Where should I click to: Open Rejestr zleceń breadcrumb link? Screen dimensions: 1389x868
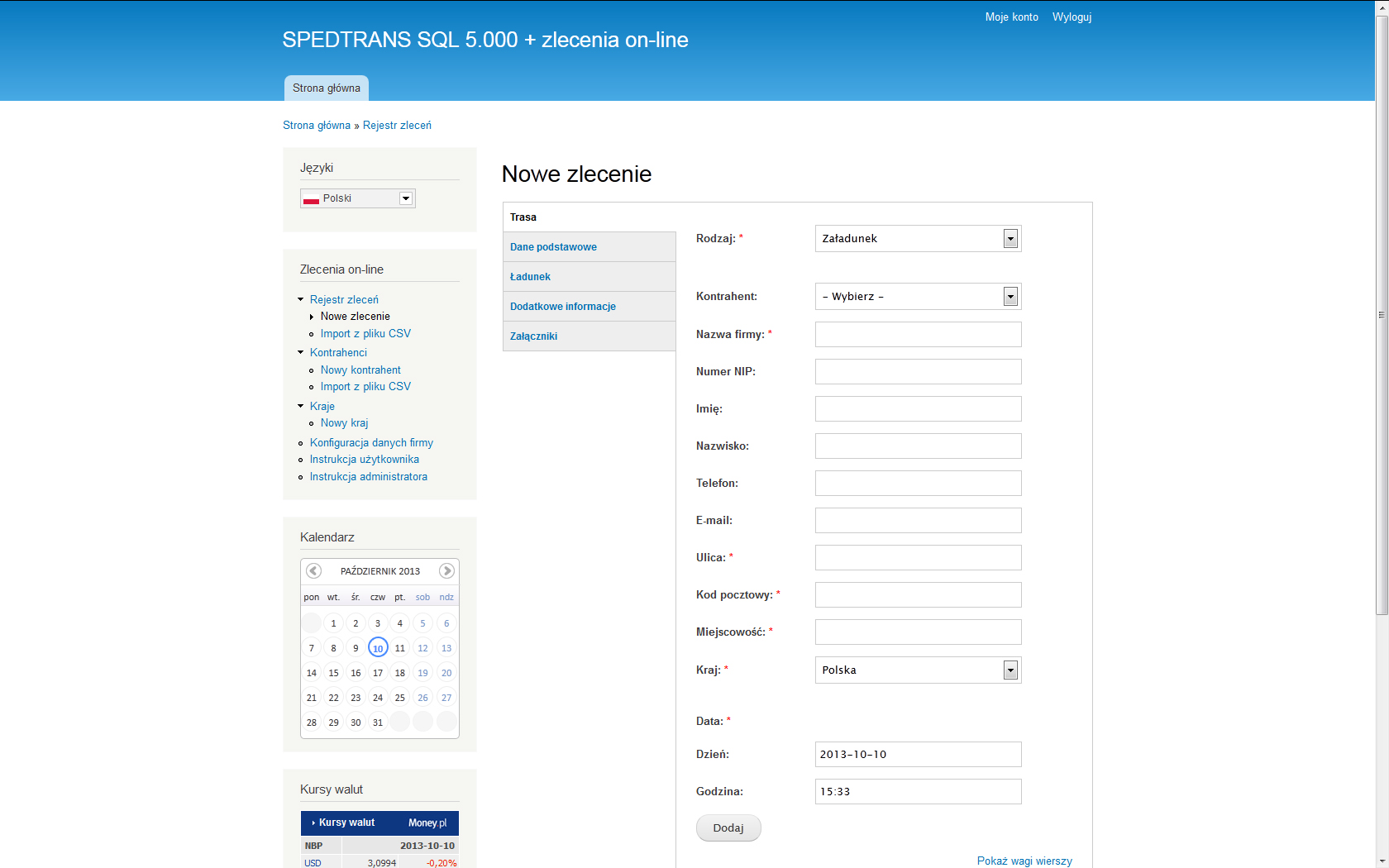coord(397,126)
